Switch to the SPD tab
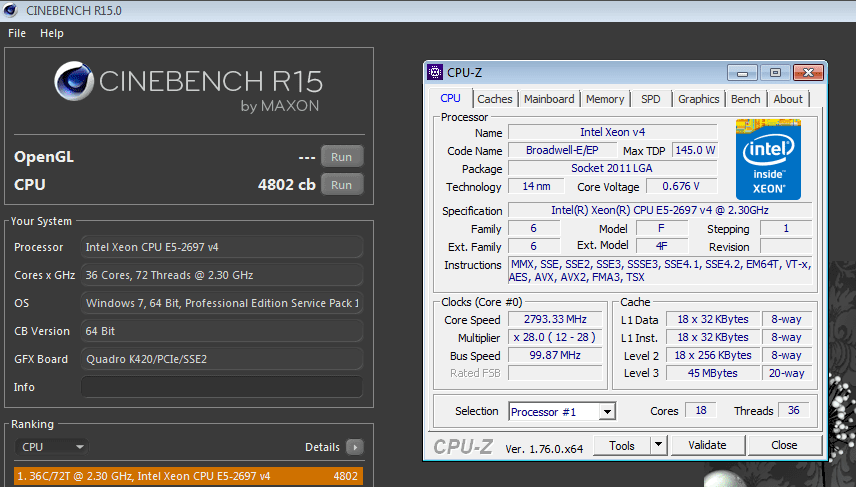The width and height of the screenshot is (856, 487). [x=651, y=99]
